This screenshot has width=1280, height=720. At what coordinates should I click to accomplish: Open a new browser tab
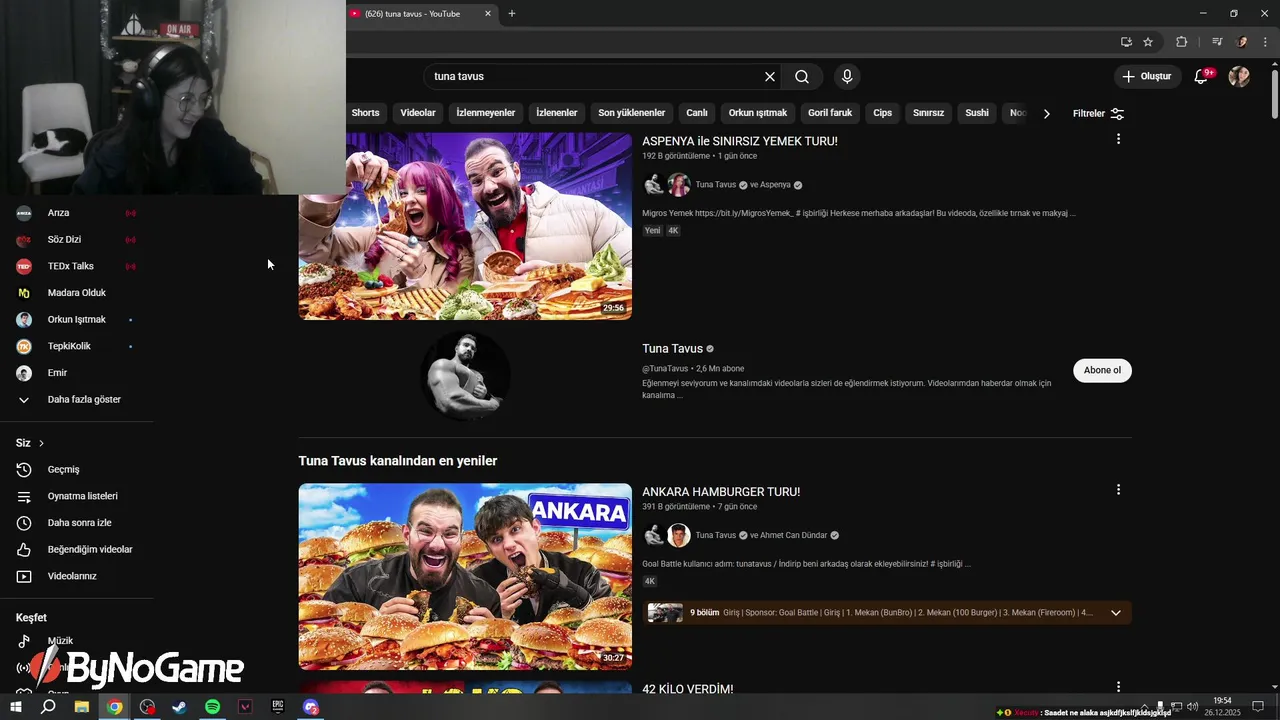512,14
